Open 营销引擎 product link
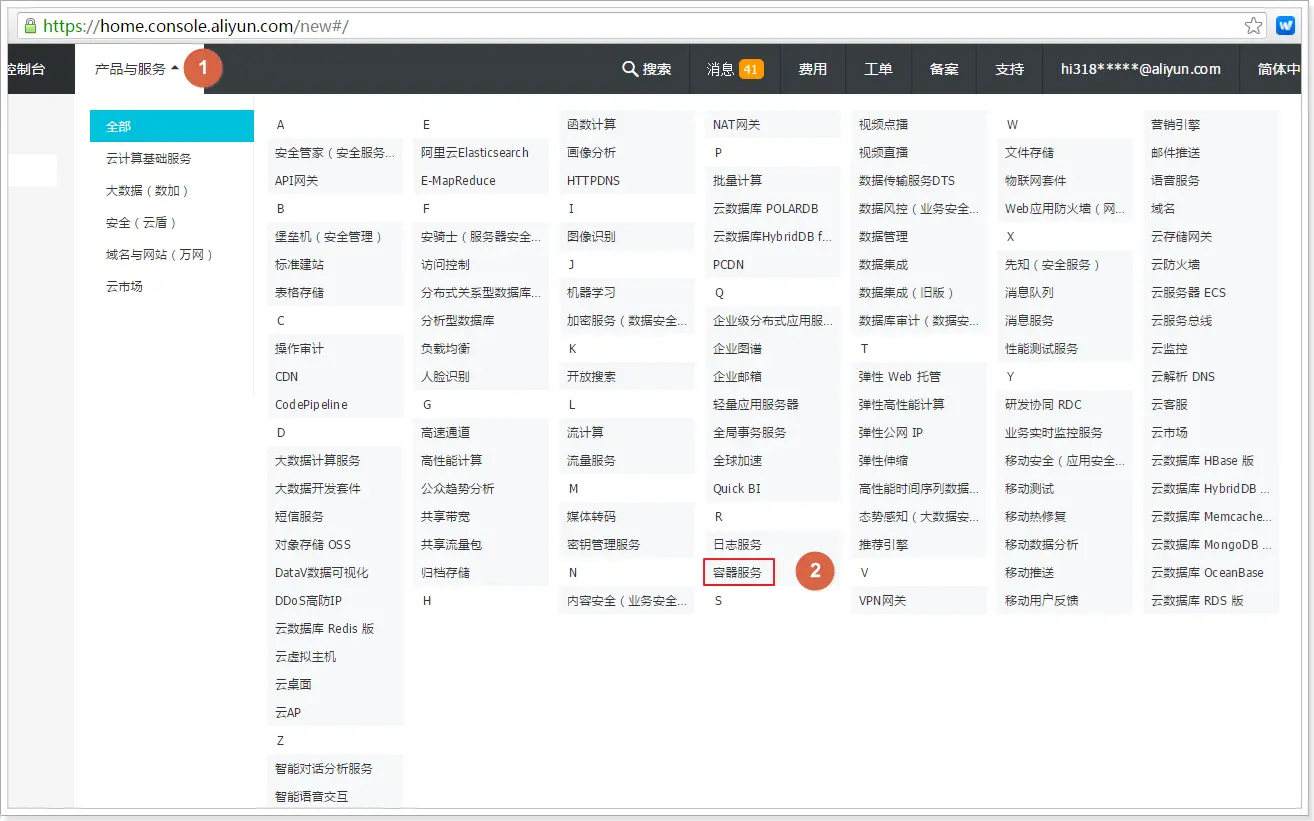 (x=1175, y=125)
